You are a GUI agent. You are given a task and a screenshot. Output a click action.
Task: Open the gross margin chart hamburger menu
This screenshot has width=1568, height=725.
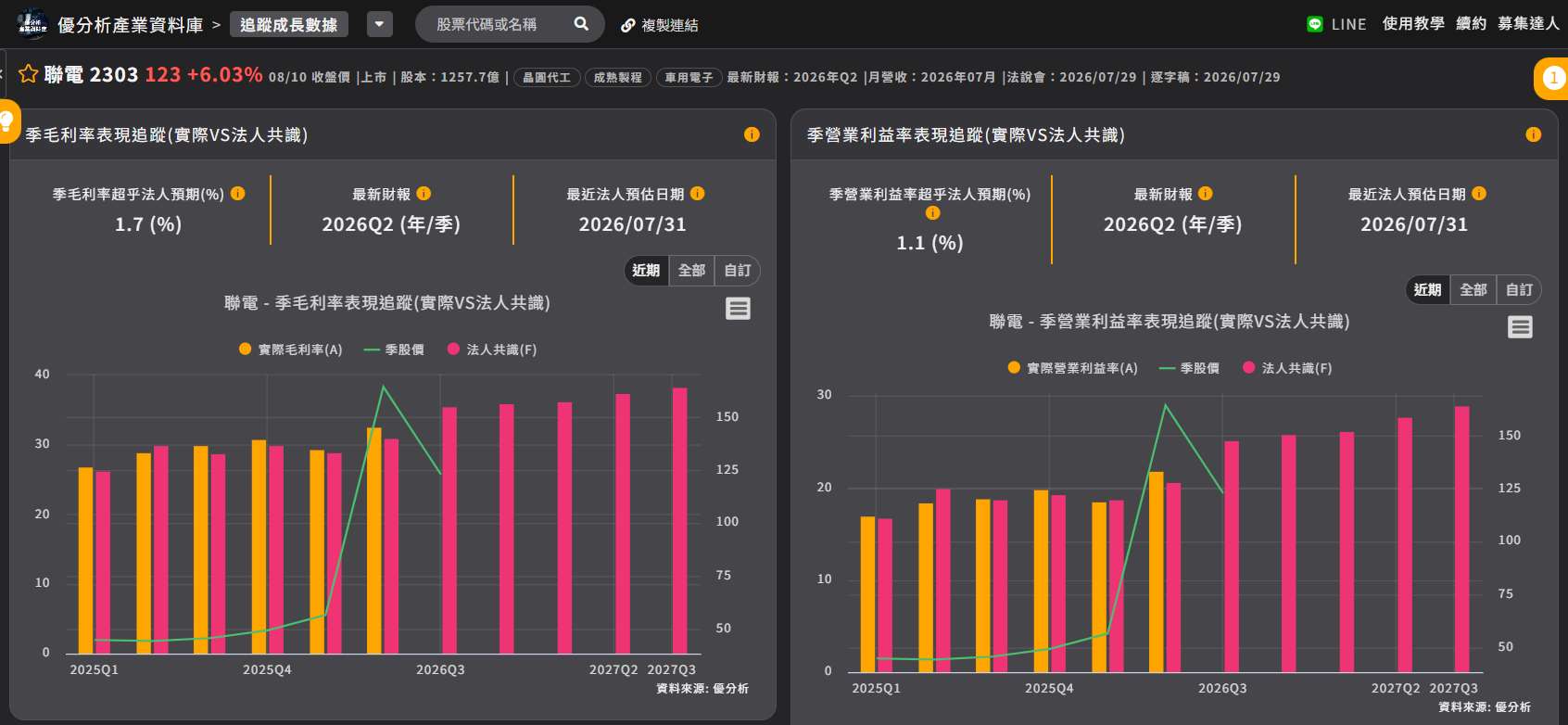[739, 309]
